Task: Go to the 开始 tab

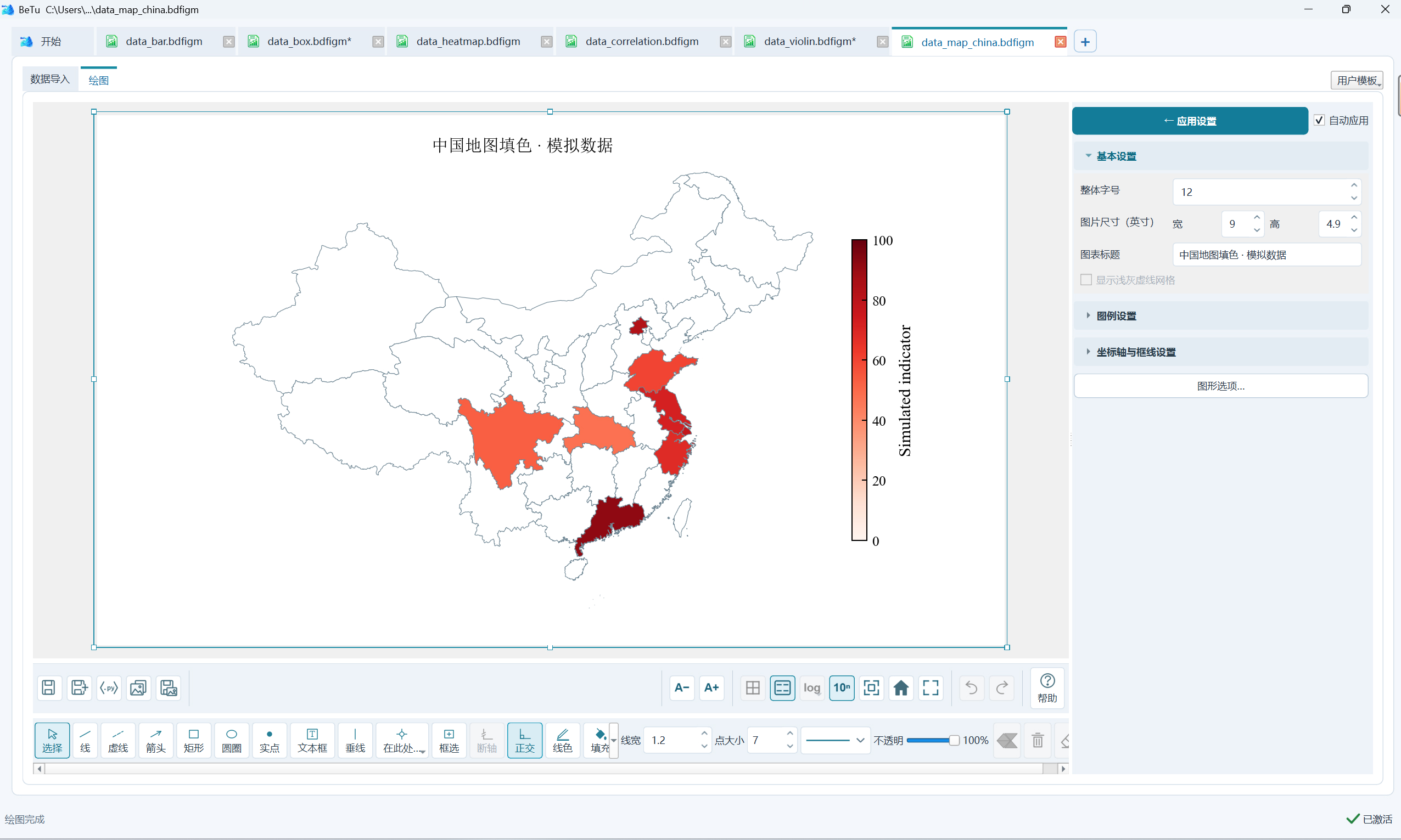Action: 51,41
